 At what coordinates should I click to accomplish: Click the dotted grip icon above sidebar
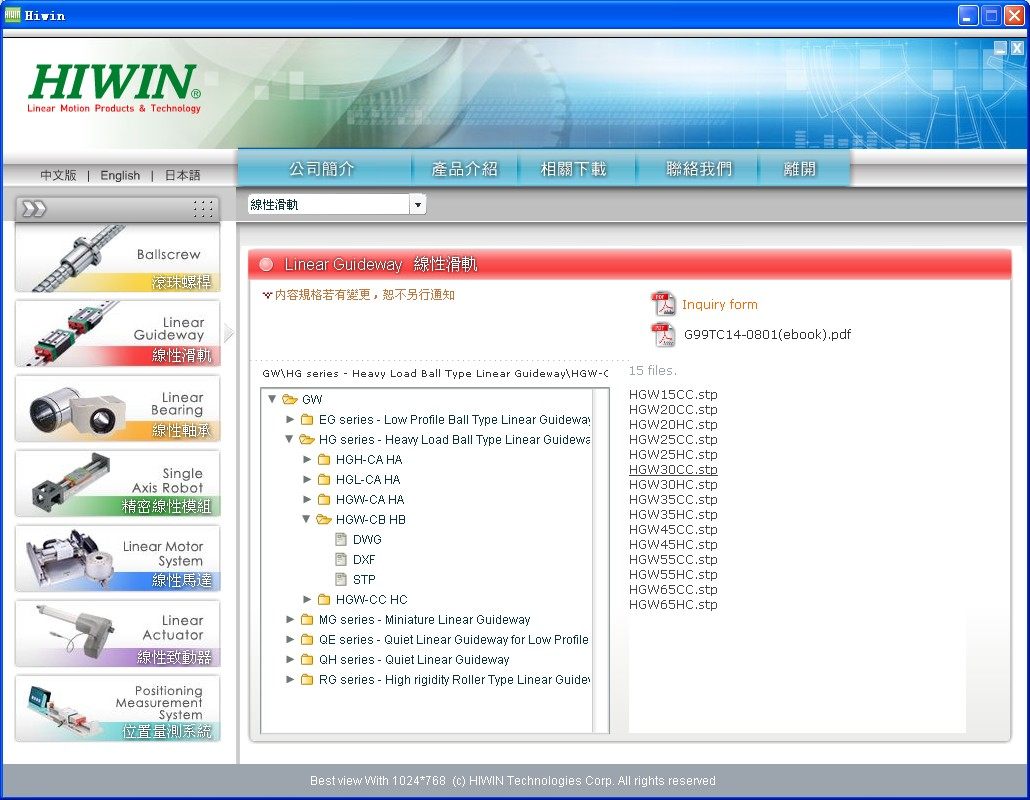(x=203, y=209)
